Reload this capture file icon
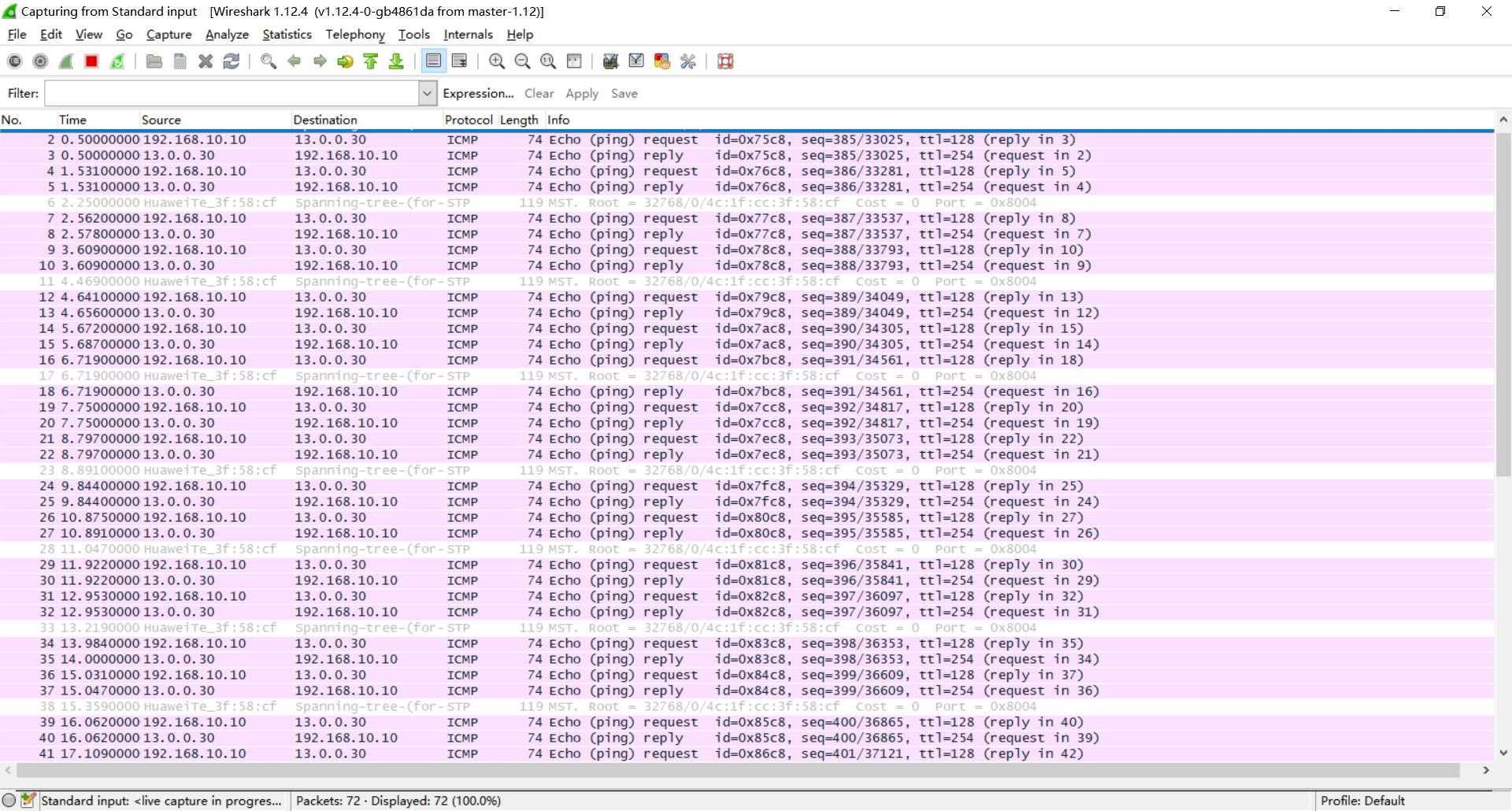 [x=231, y=61]
